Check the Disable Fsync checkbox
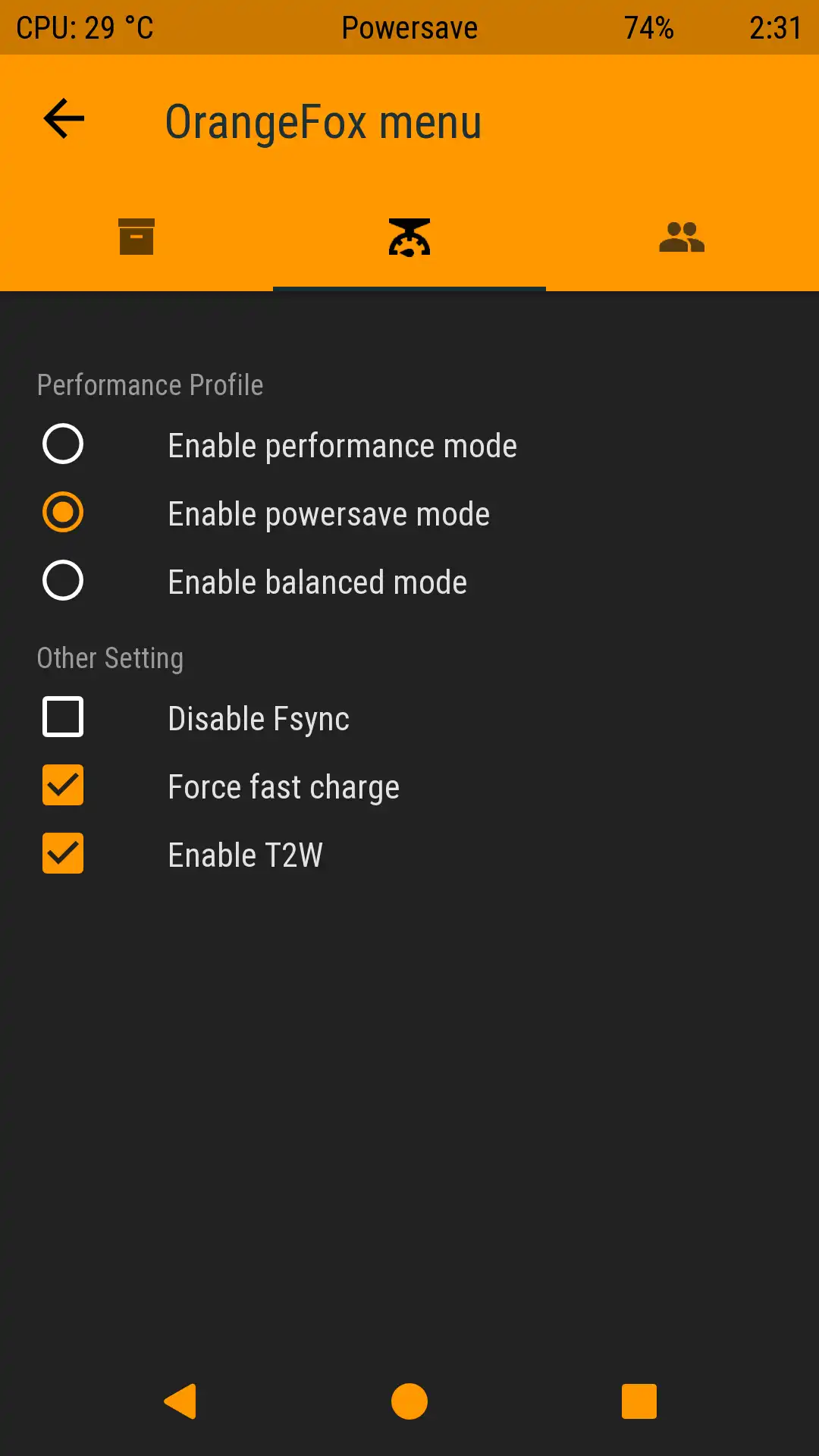Image resolution: width=819 pixels, height=1456 pixels. (63, 717)
